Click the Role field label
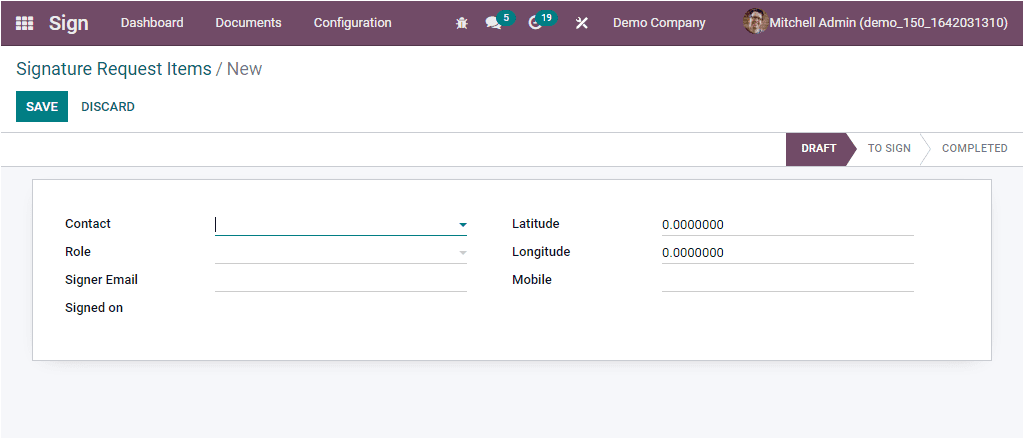The width and height of the screenshot is (1024, 439). coord(78,252)
